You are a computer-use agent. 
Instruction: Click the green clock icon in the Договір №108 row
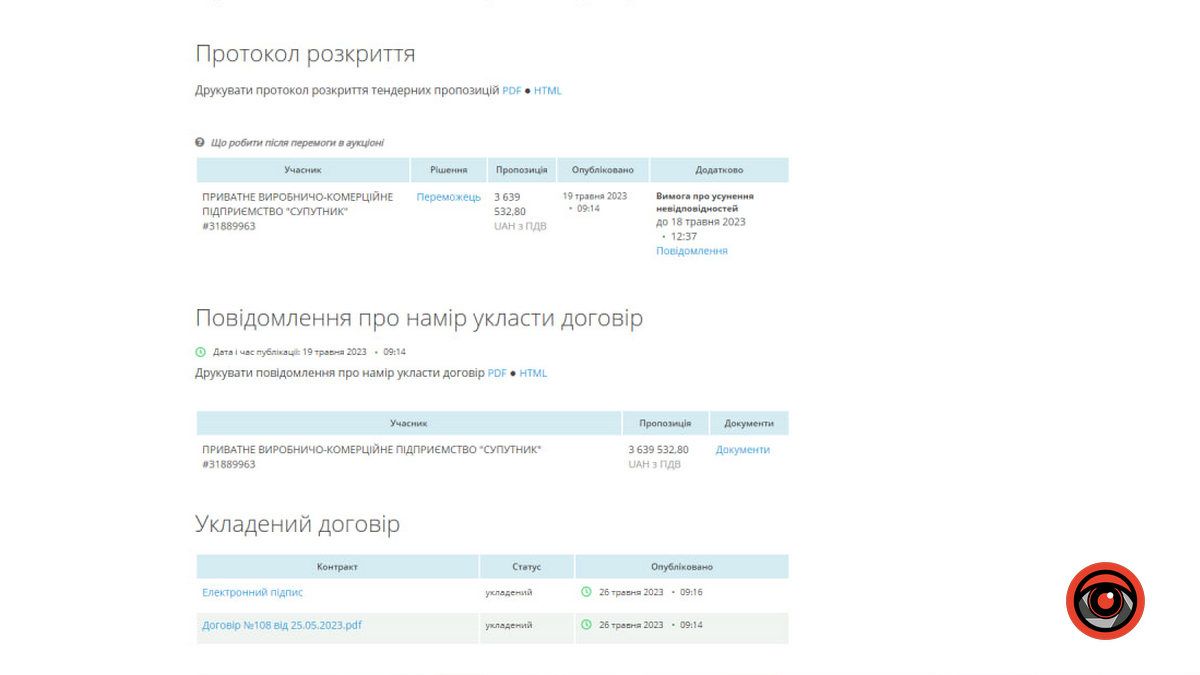(x=586, y=625)
